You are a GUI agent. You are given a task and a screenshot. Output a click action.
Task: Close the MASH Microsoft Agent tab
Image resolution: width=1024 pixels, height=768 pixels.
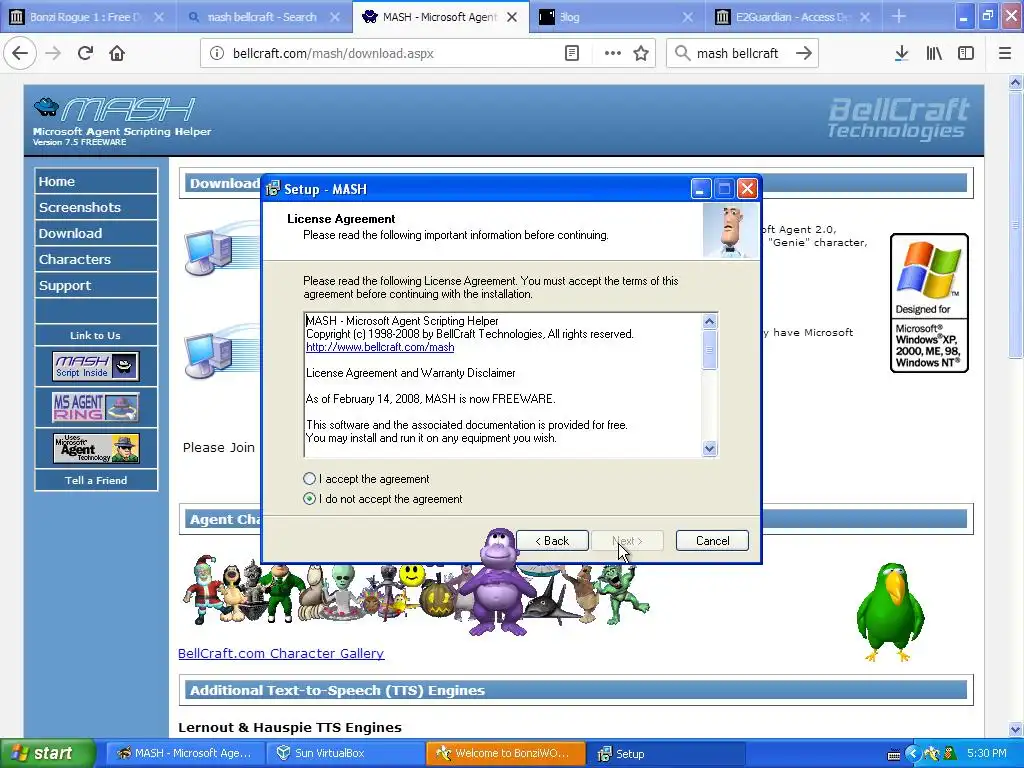512,17
